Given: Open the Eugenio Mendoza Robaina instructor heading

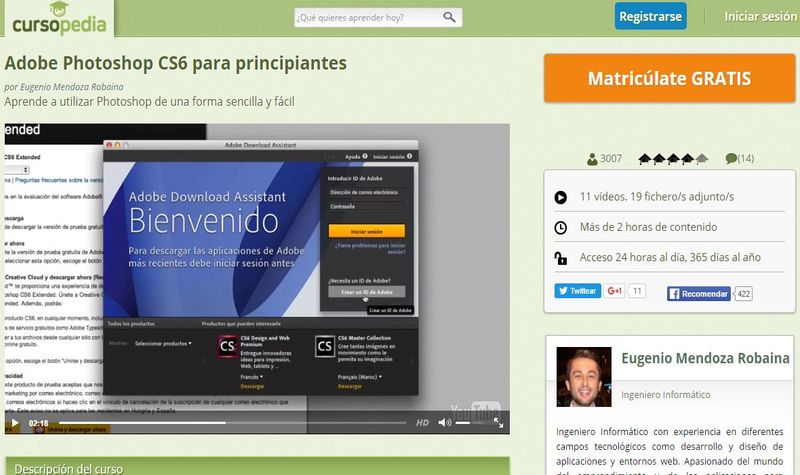Looking at the screenshot, I should pos(705,358).
